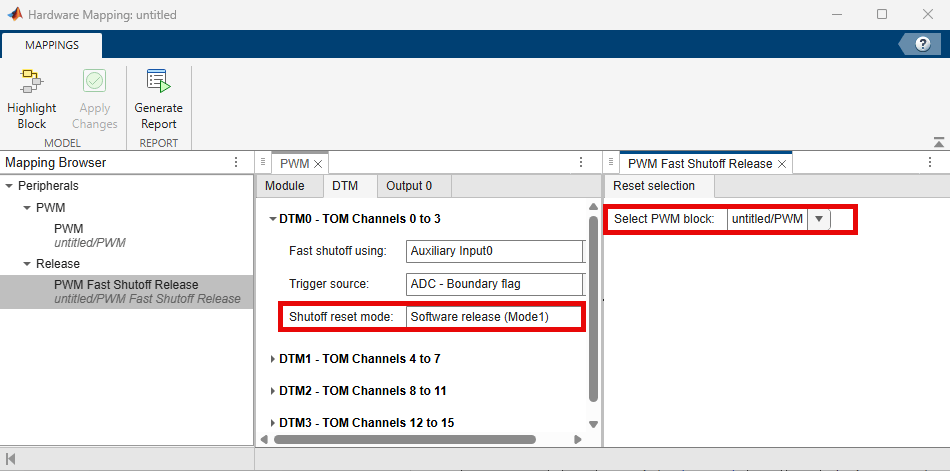950x471 pixels.
Task: Click the horizontal scrollbar right arrow
Action: [578, 439]
